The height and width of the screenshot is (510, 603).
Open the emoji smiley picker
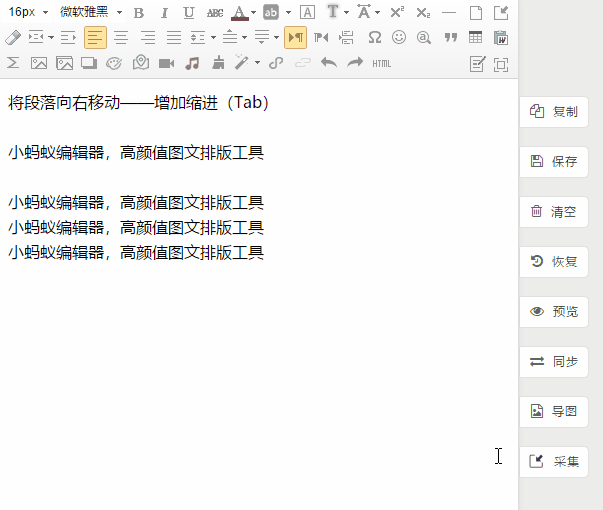(x=399, y=38)
